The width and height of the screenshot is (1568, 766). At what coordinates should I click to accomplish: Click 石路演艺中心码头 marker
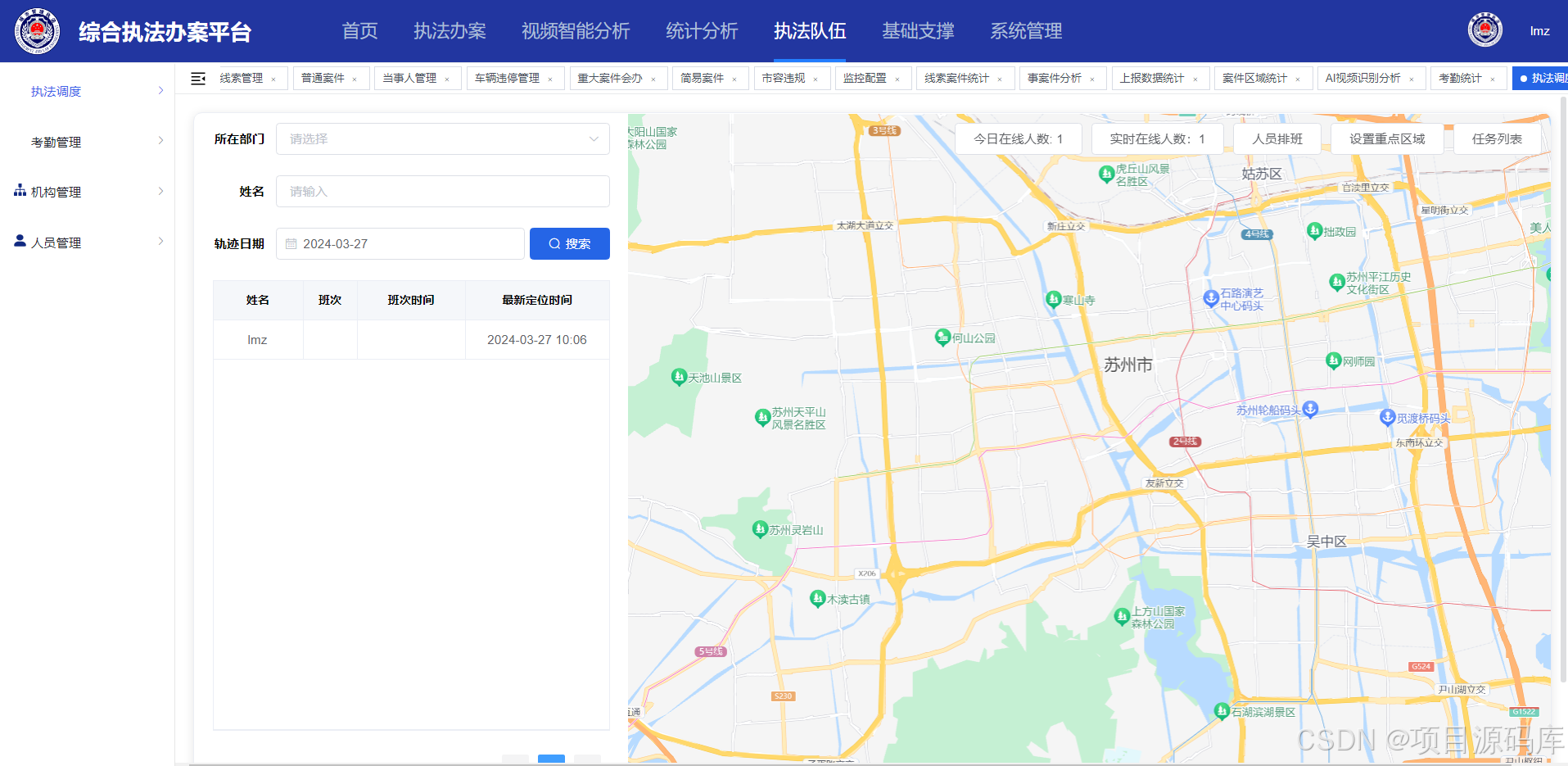click(x=1211, y=298)
